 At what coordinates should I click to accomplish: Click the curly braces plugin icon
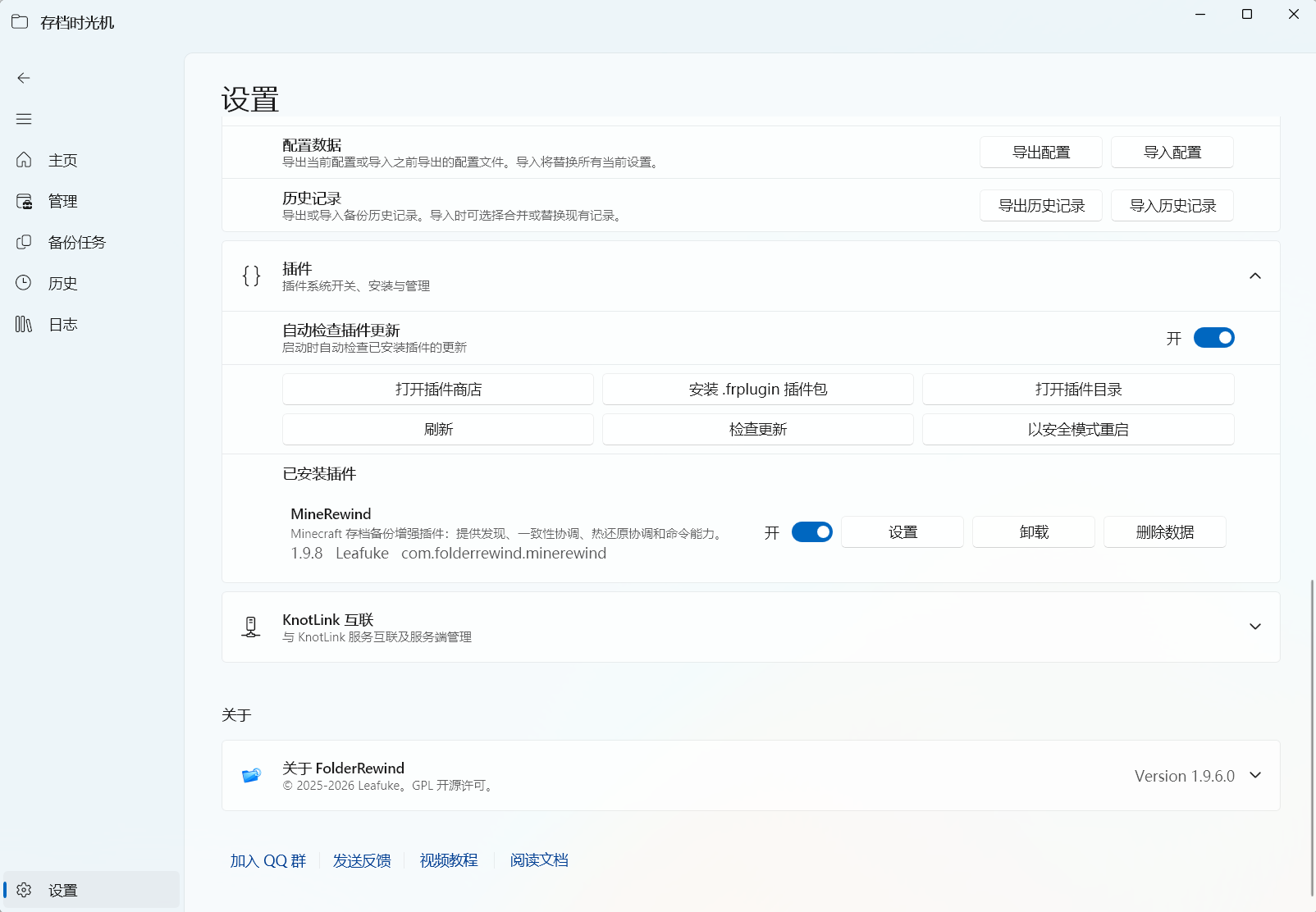(251, 276)
